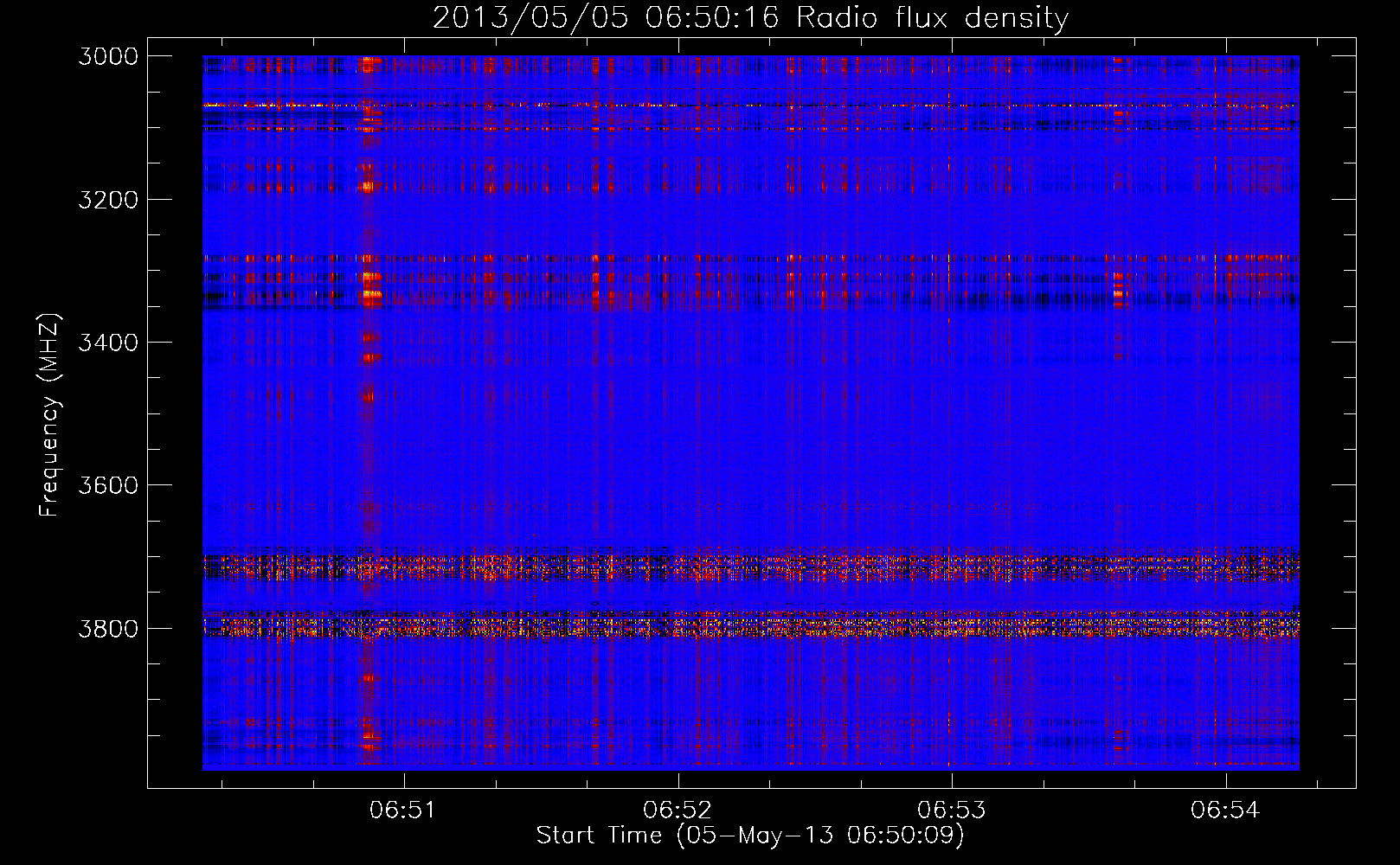The height and width of the screenshot is (865, 1400).
Task: Click the 06:53 time axis label
Action: point(952,811)
